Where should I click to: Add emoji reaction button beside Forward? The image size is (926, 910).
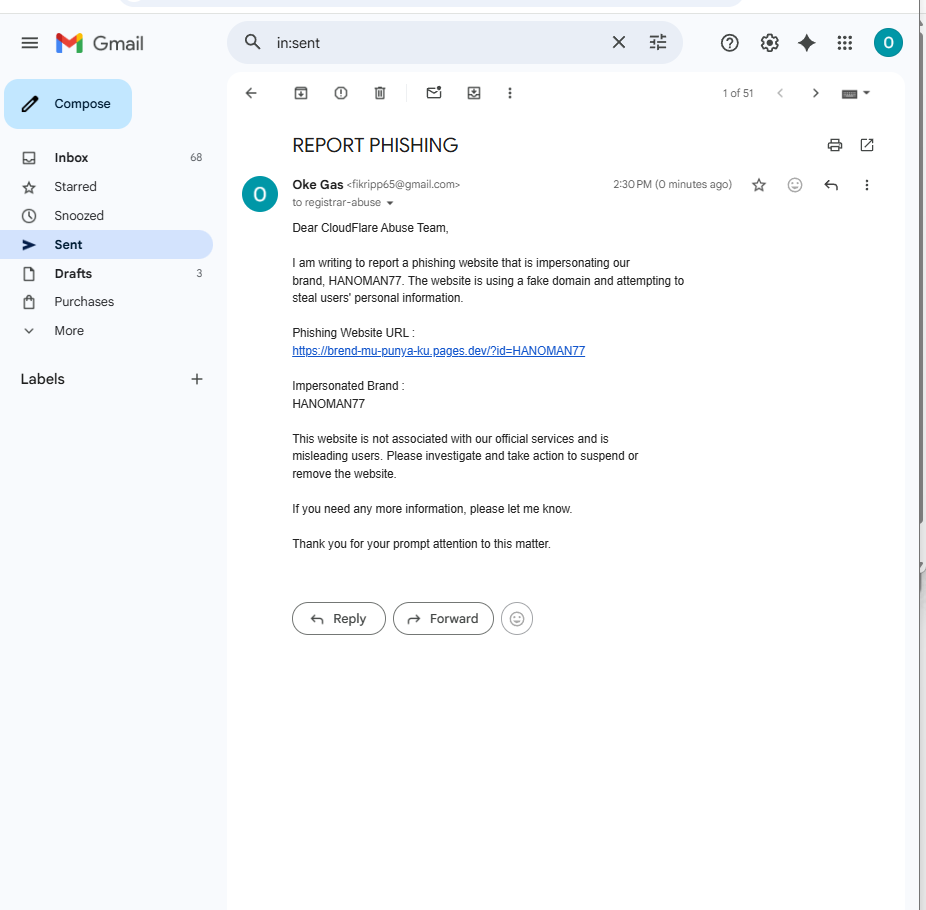coord(517,618)
